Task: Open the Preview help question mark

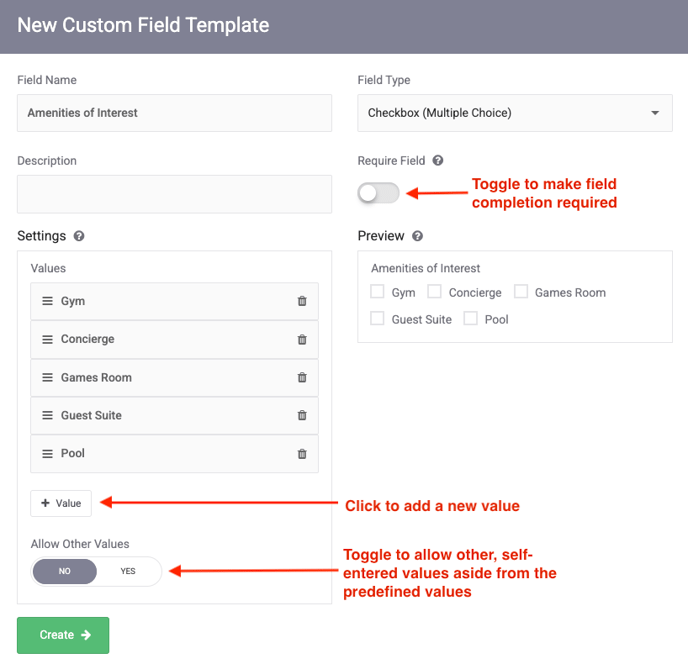Action: (x=418, y=236)
